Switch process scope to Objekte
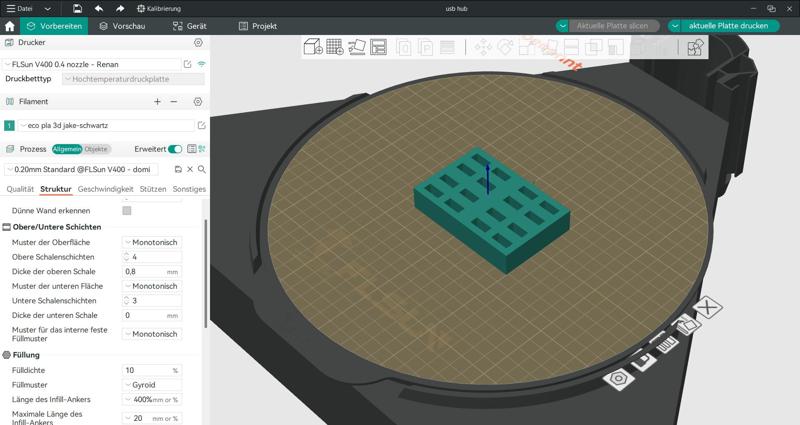Image resolution: width=800 pixels, height=425 pixels. (x=96, y=149)
